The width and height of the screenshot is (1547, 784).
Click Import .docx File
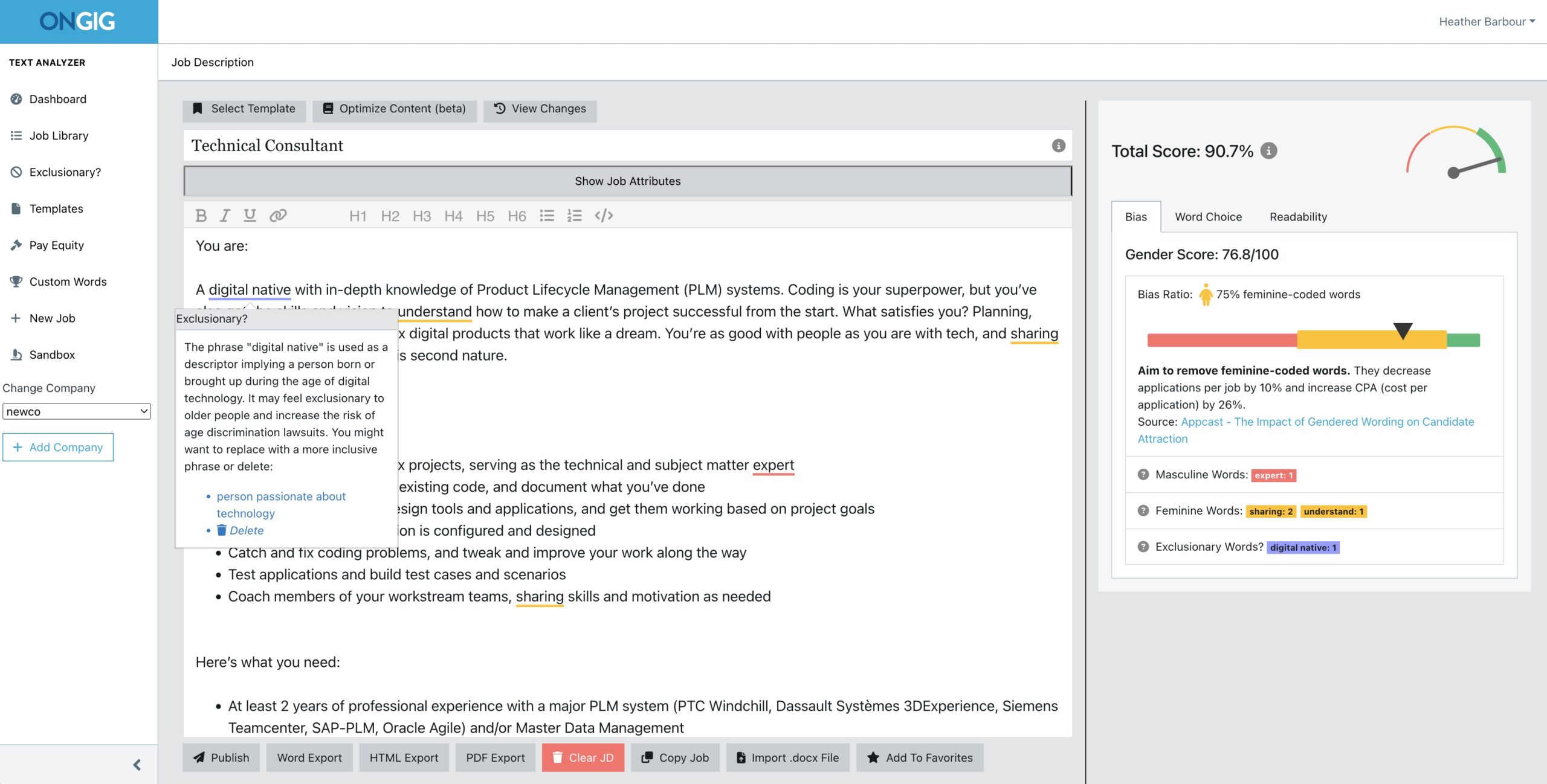(787, 757)
